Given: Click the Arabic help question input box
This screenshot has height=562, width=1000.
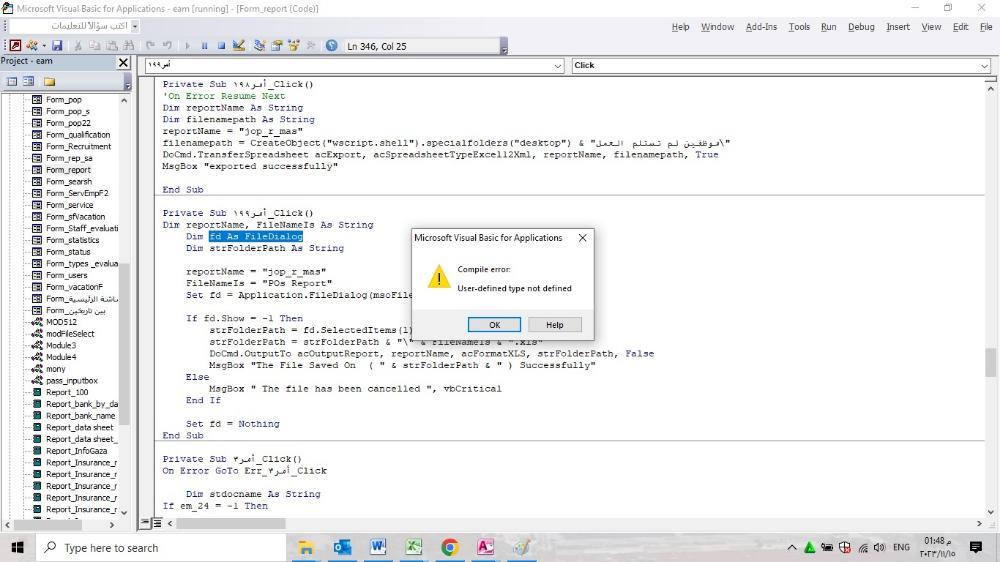Looking at the screenshot, I should [x=70, y=26].
